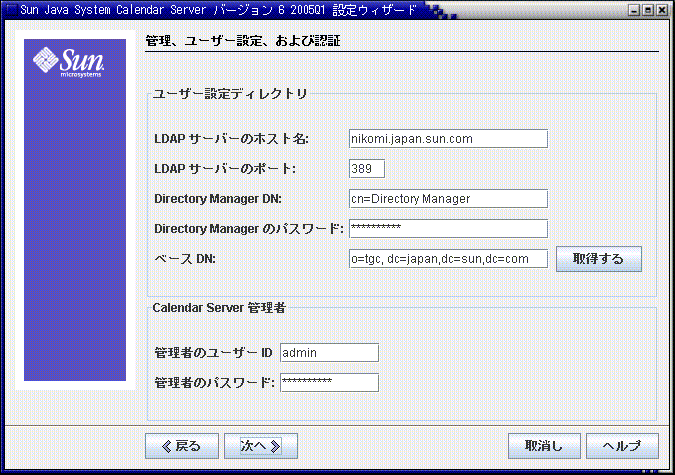Click the window menu icon in title bar
Image resolution: width=675 pixels, height=475 pixels.
coord(10,9)
